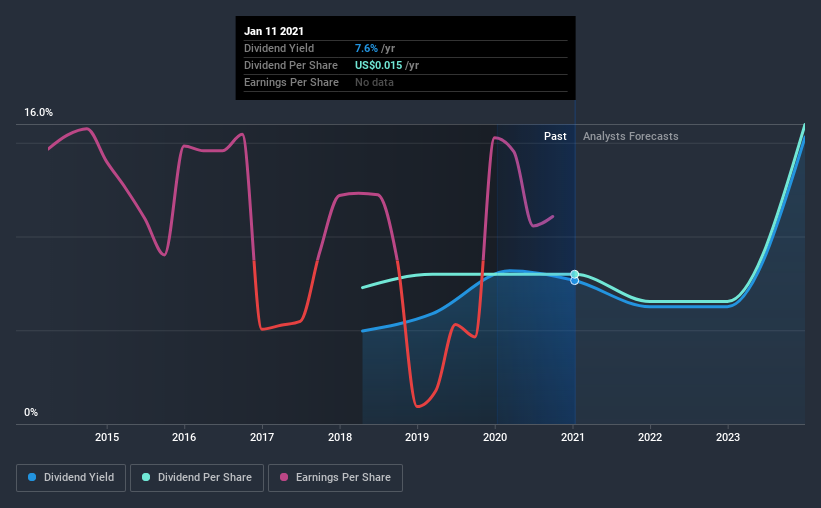Select the 2015 axis label

point(107,437)
